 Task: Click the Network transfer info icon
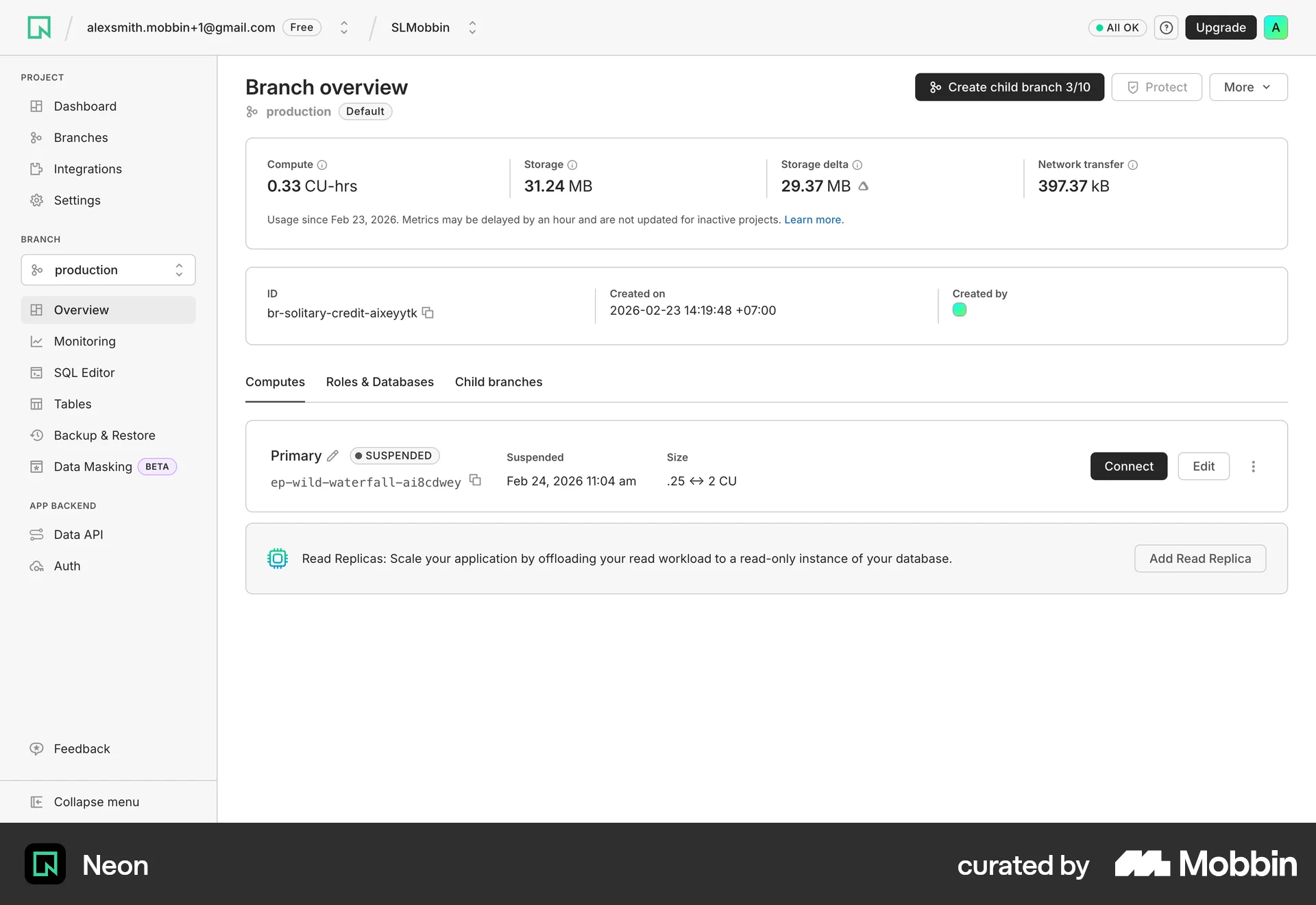[x=1133, y=165]
